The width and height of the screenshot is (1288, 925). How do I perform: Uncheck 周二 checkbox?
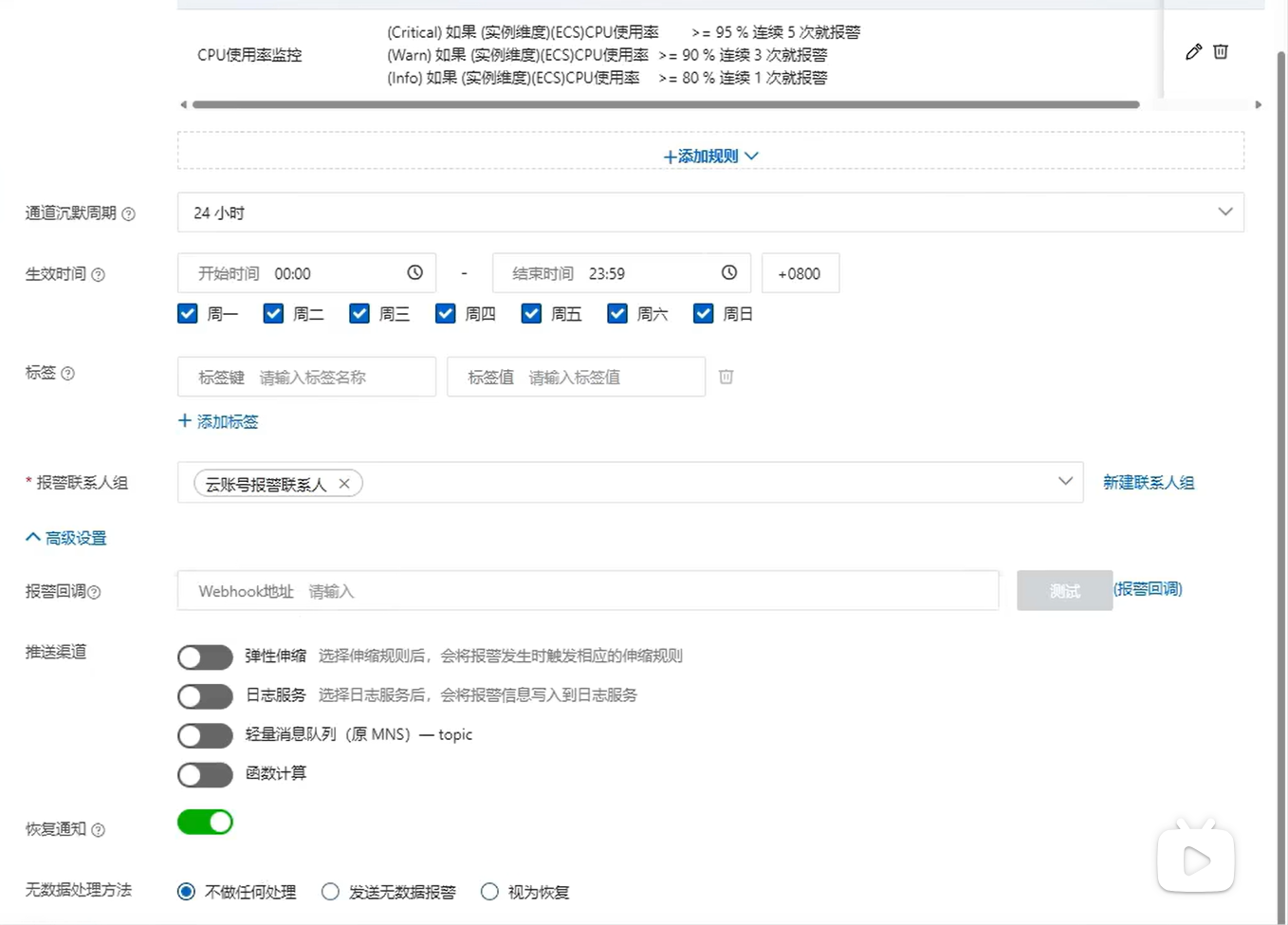[273, 313]
